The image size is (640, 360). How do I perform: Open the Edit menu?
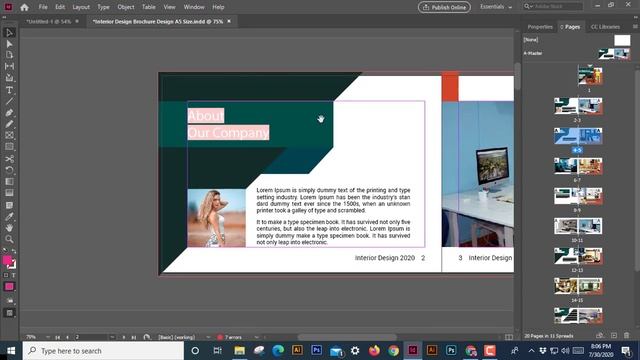[x=60, y=7]
